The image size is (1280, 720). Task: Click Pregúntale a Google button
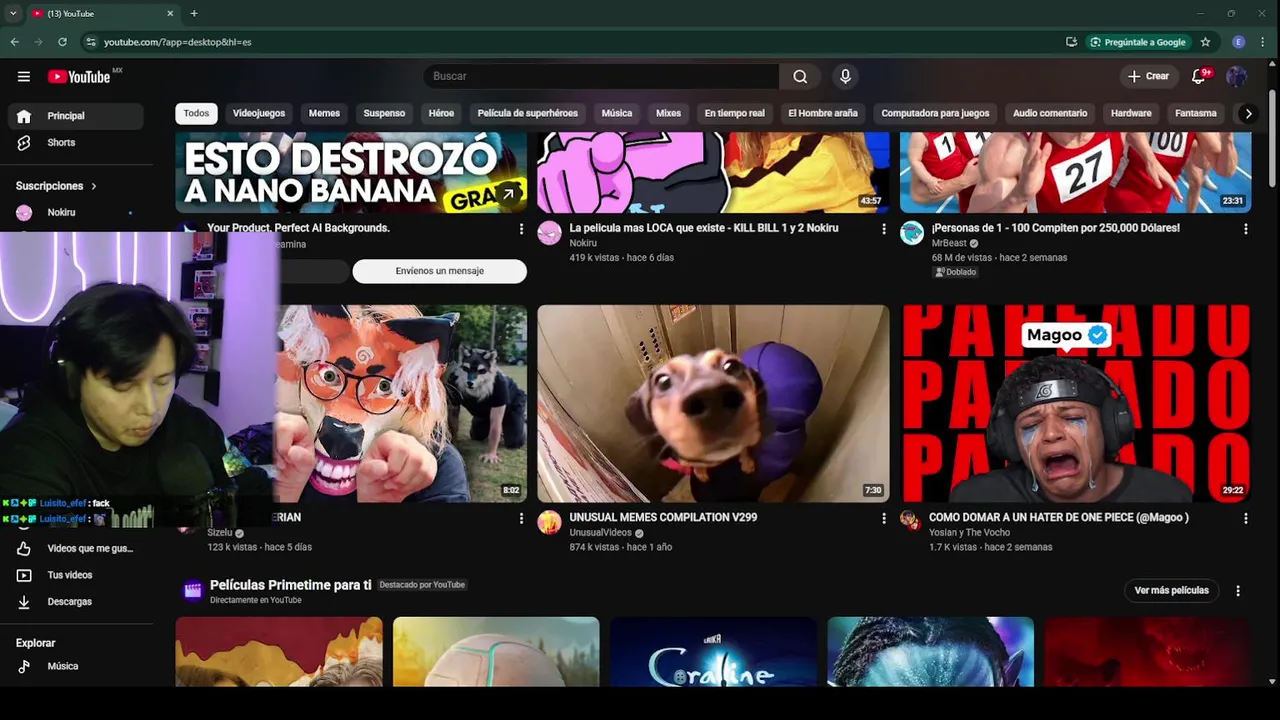click(x=1138, y=42)
